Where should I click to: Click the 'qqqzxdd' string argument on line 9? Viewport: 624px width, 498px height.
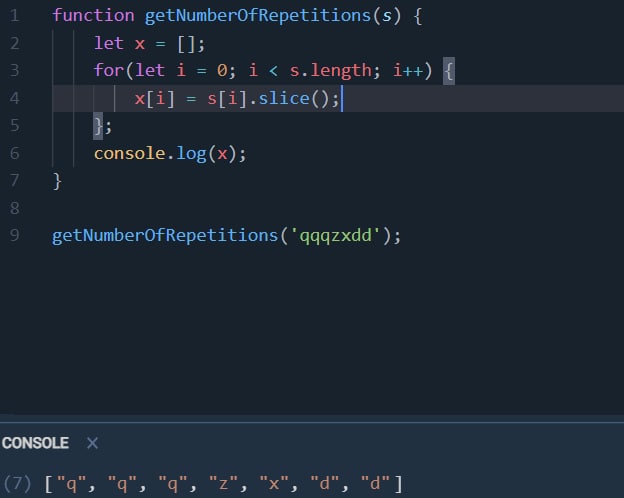coord(335,235)
